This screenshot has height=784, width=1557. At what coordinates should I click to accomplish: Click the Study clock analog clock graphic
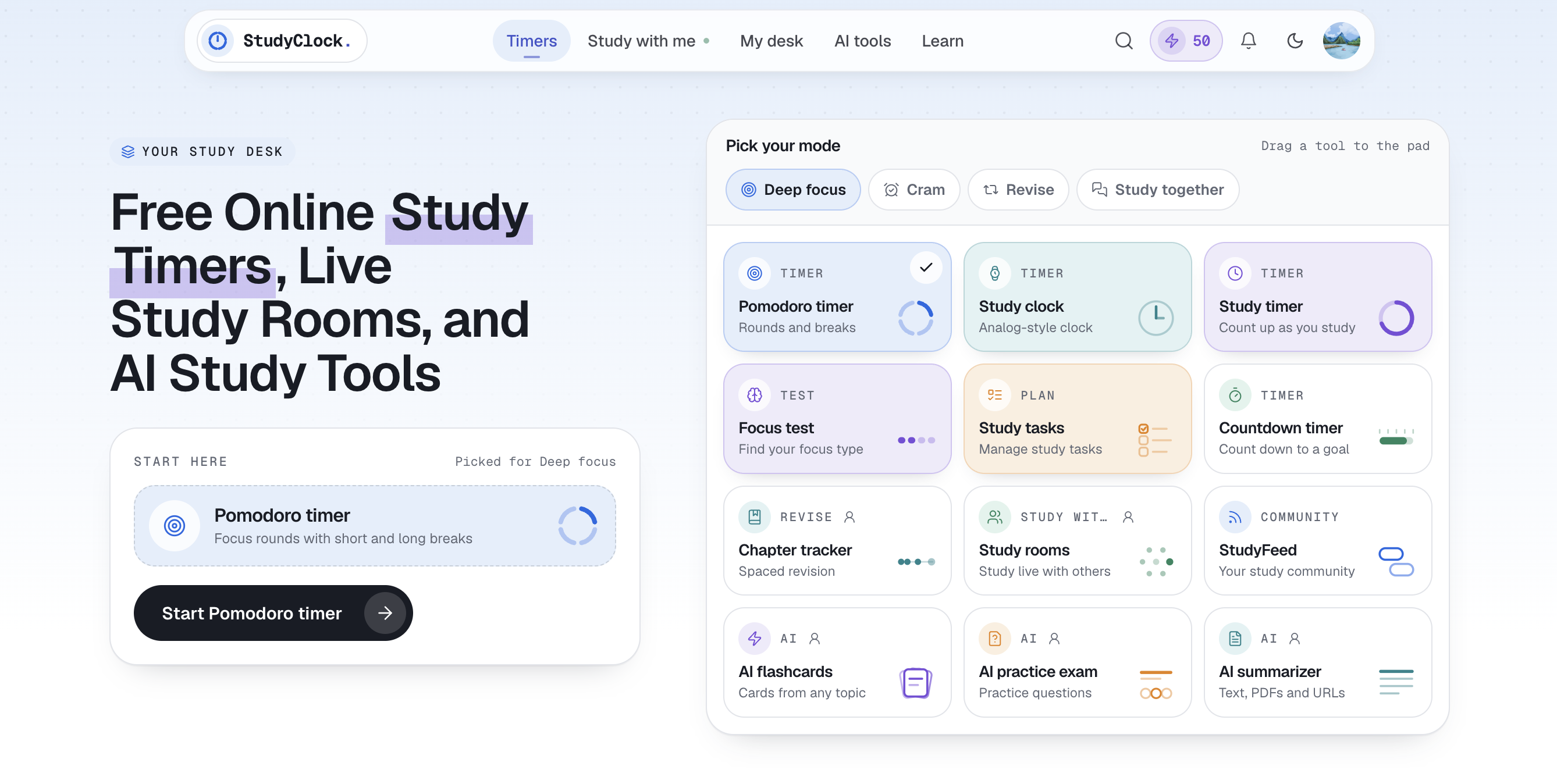point(1156,318)
